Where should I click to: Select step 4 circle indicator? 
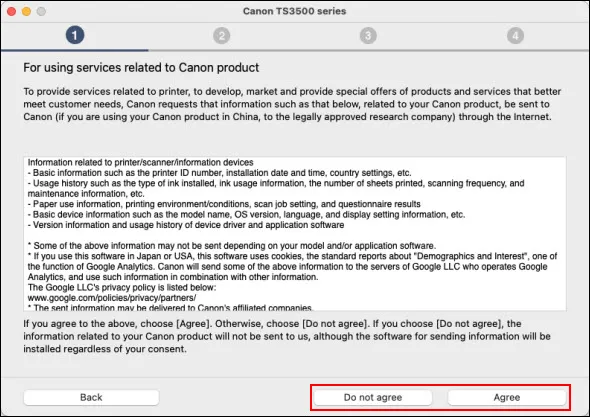click(x=515, y=36)
